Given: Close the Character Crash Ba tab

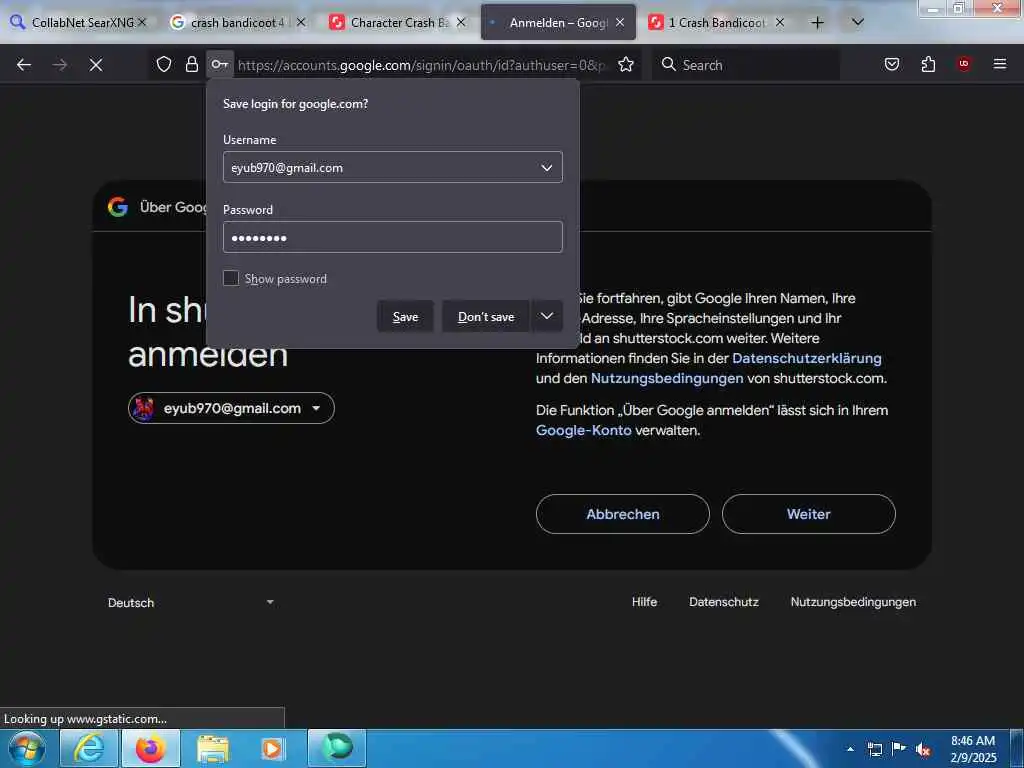Looking at the screenshot, I should (x=461, y=22).
